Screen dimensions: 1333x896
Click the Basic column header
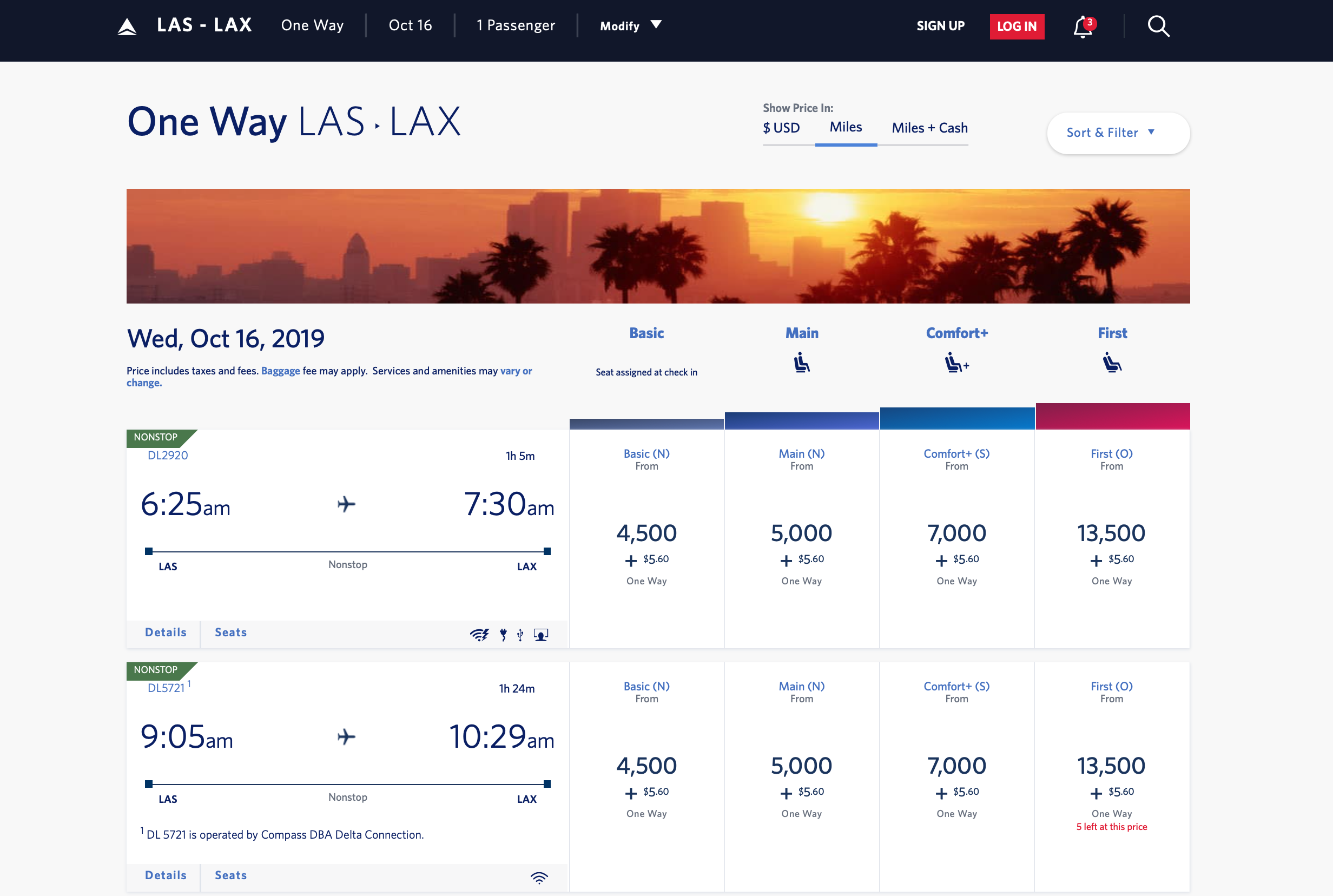coord(646,333)
